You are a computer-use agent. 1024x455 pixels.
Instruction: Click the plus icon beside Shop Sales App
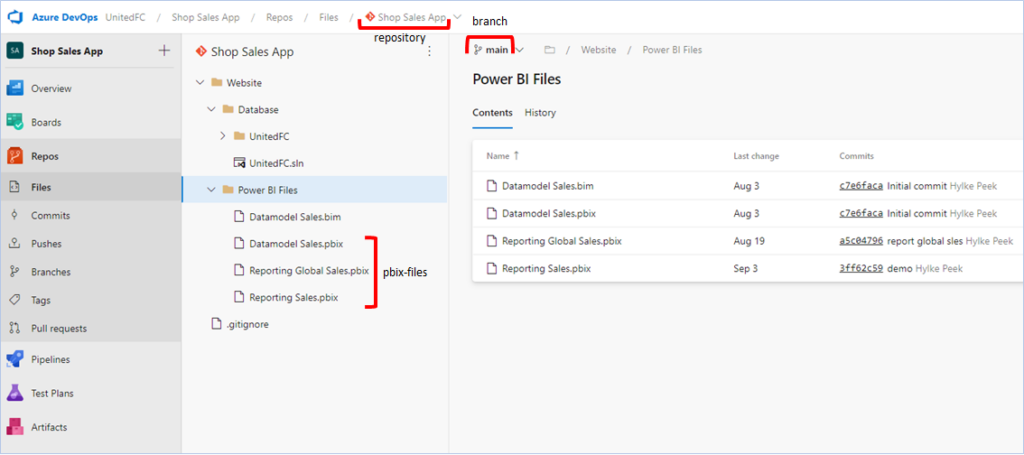165,50
